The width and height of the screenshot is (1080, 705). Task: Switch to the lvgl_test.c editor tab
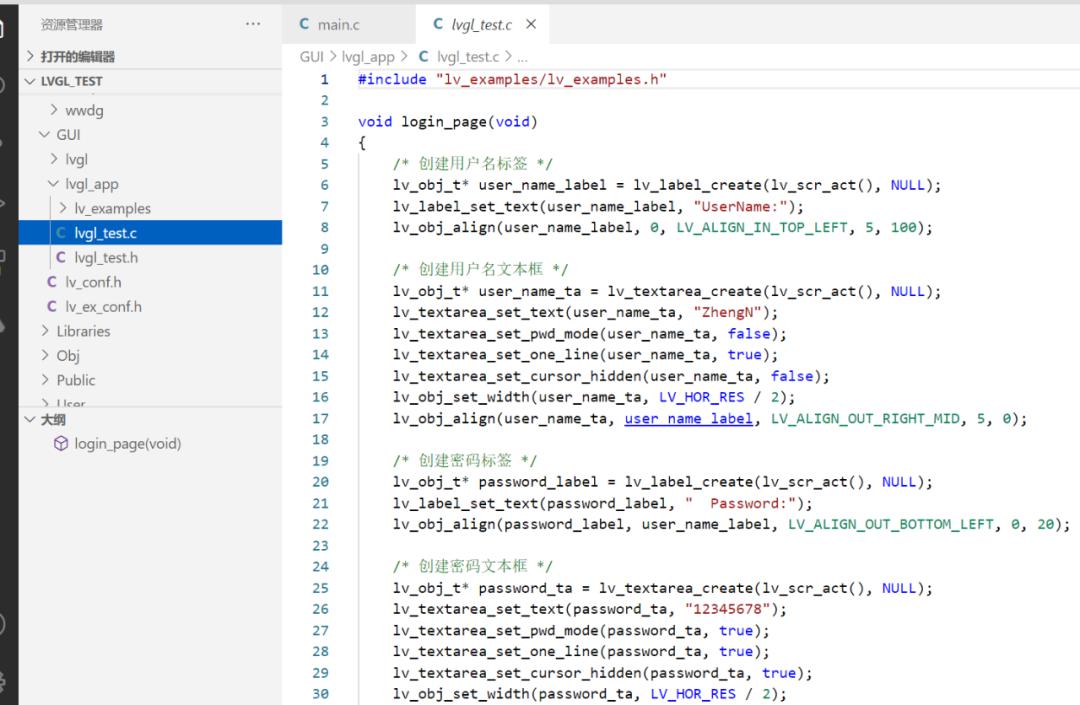481,25
